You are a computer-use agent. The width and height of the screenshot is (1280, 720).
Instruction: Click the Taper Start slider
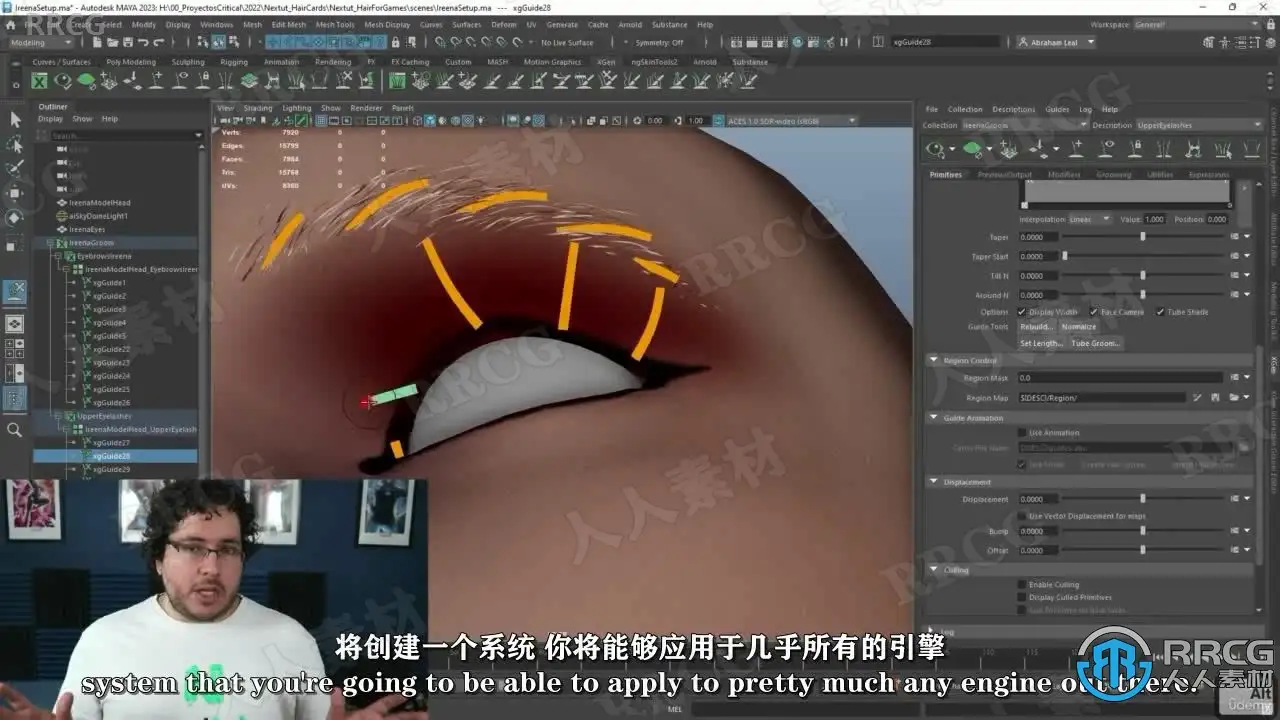1143,256
